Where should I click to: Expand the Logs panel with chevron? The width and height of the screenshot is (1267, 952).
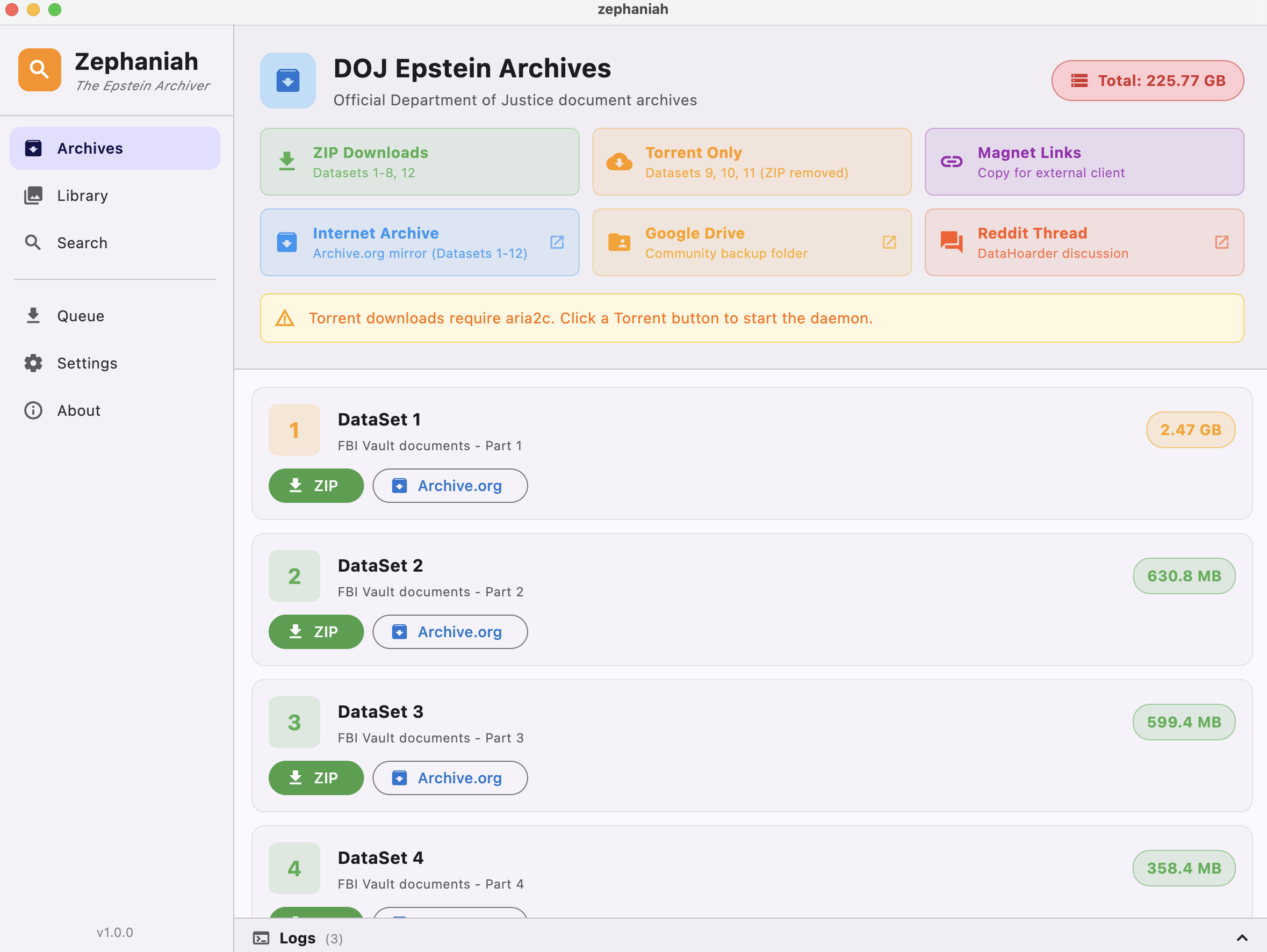(x=1241, y=937)
